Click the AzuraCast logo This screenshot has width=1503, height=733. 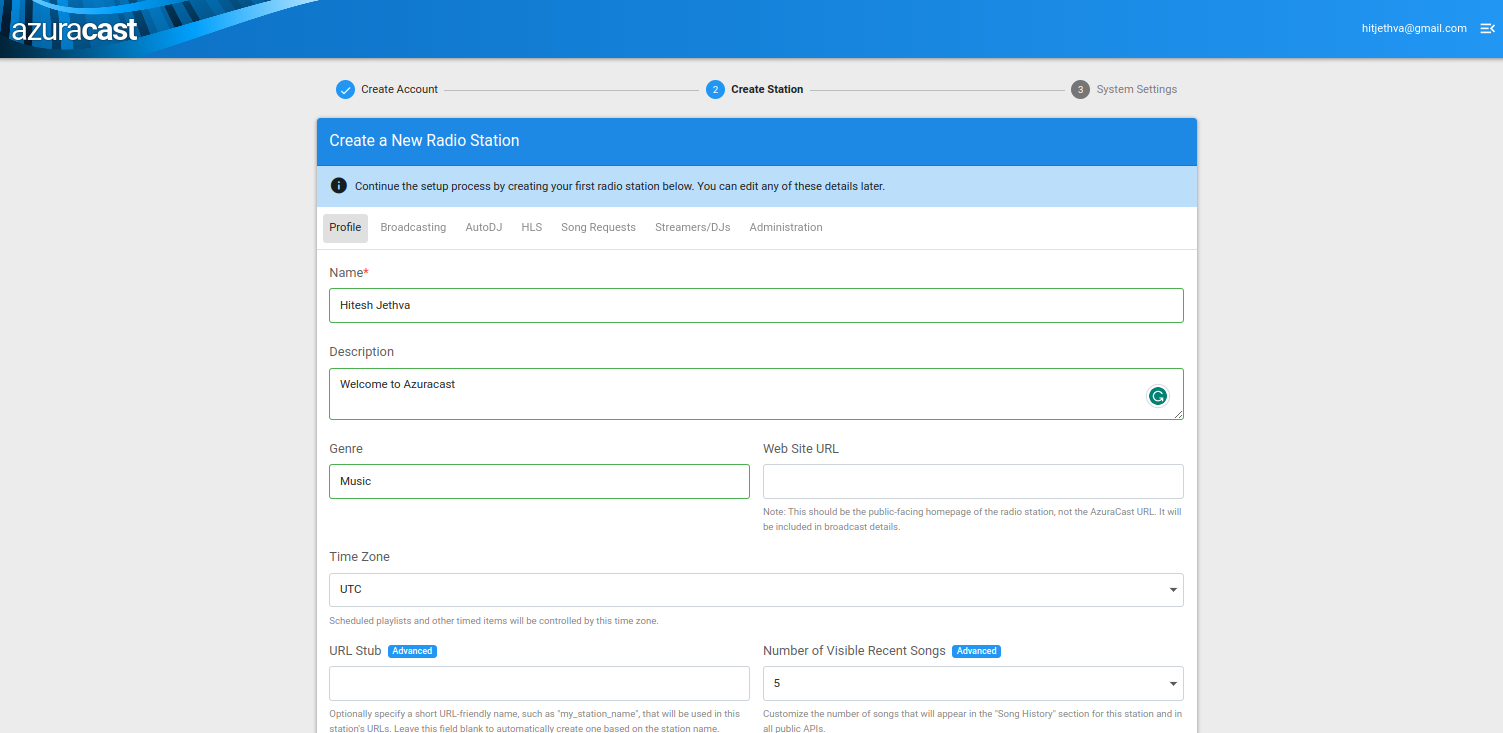(75, 30)
